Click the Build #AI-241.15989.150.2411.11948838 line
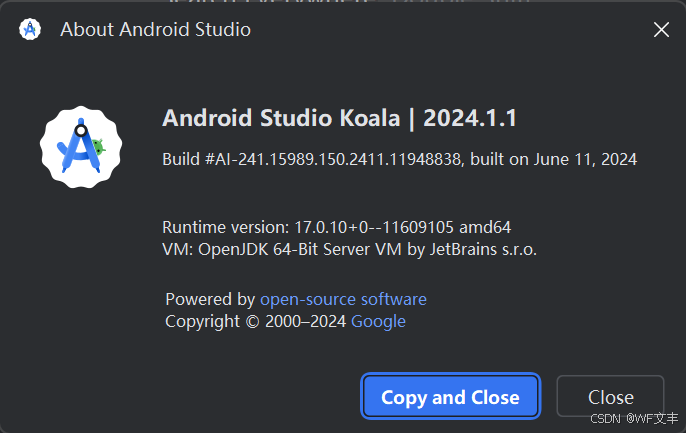 tap(399, 159)
